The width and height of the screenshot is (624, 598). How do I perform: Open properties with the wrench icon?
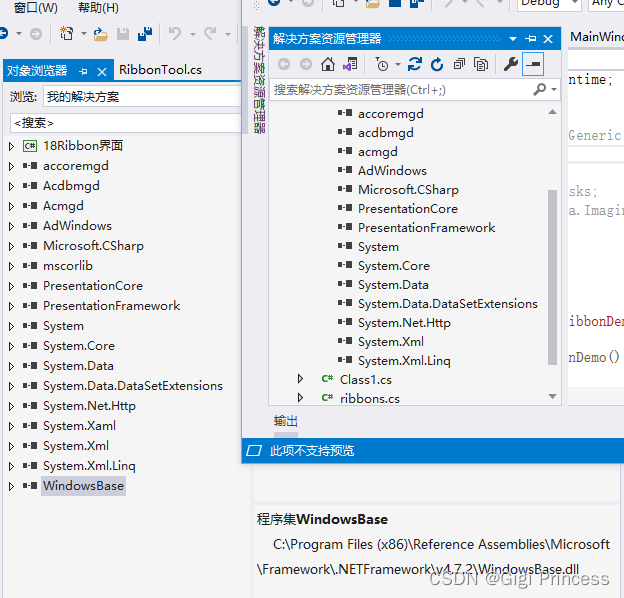(x=511, y=64)
